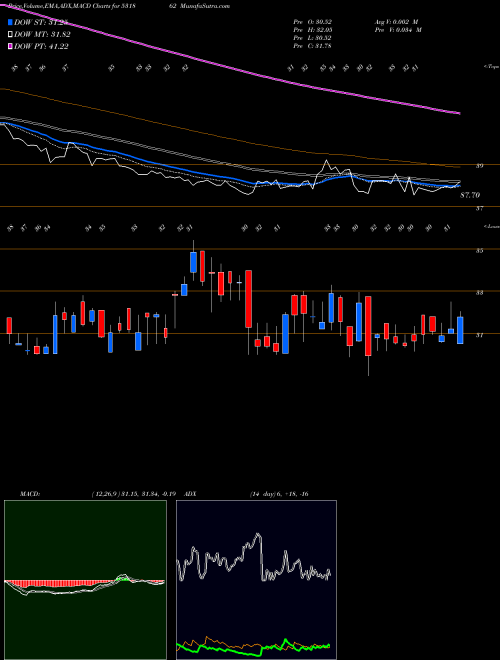Select the DOW MT: 31.82 label

(42, 35)
